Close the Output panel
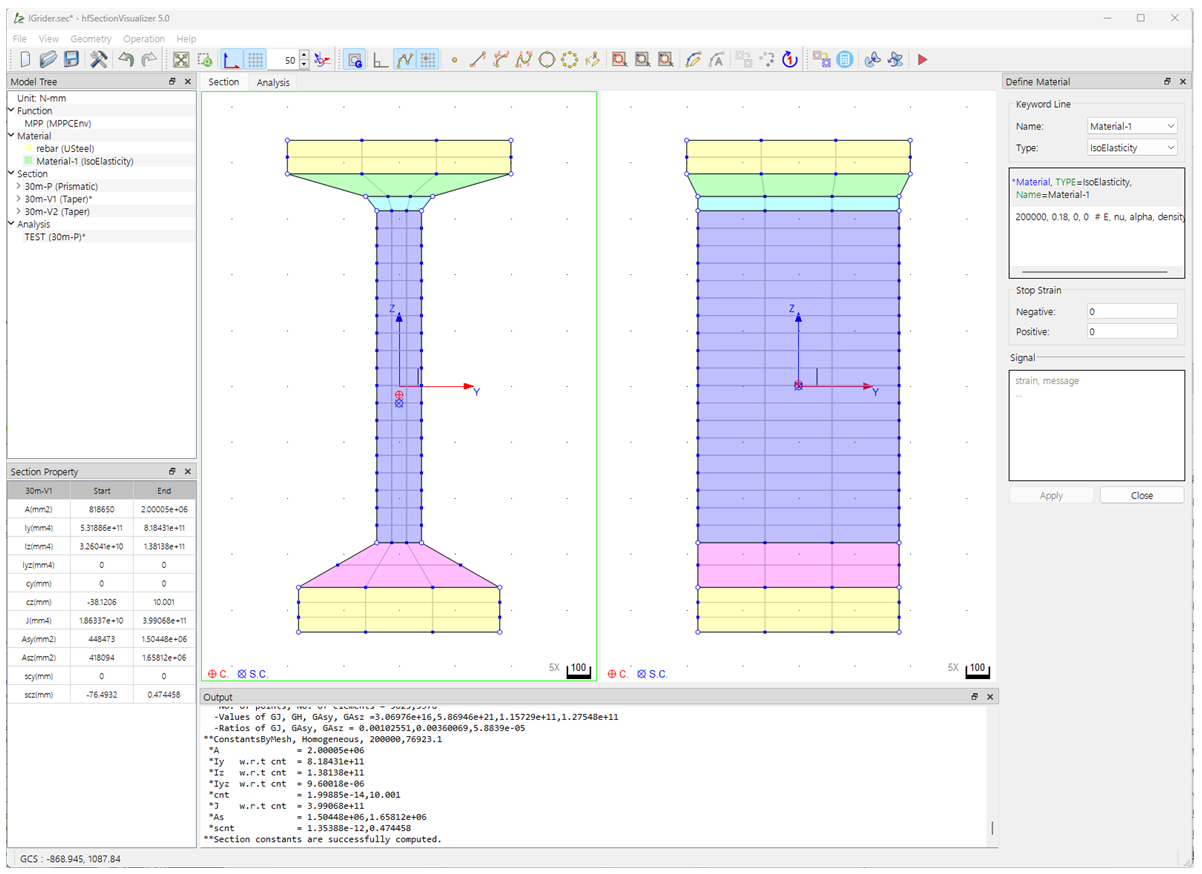Image resolution: width=1202 pixels, height=874 pixels. coord(989,697)
